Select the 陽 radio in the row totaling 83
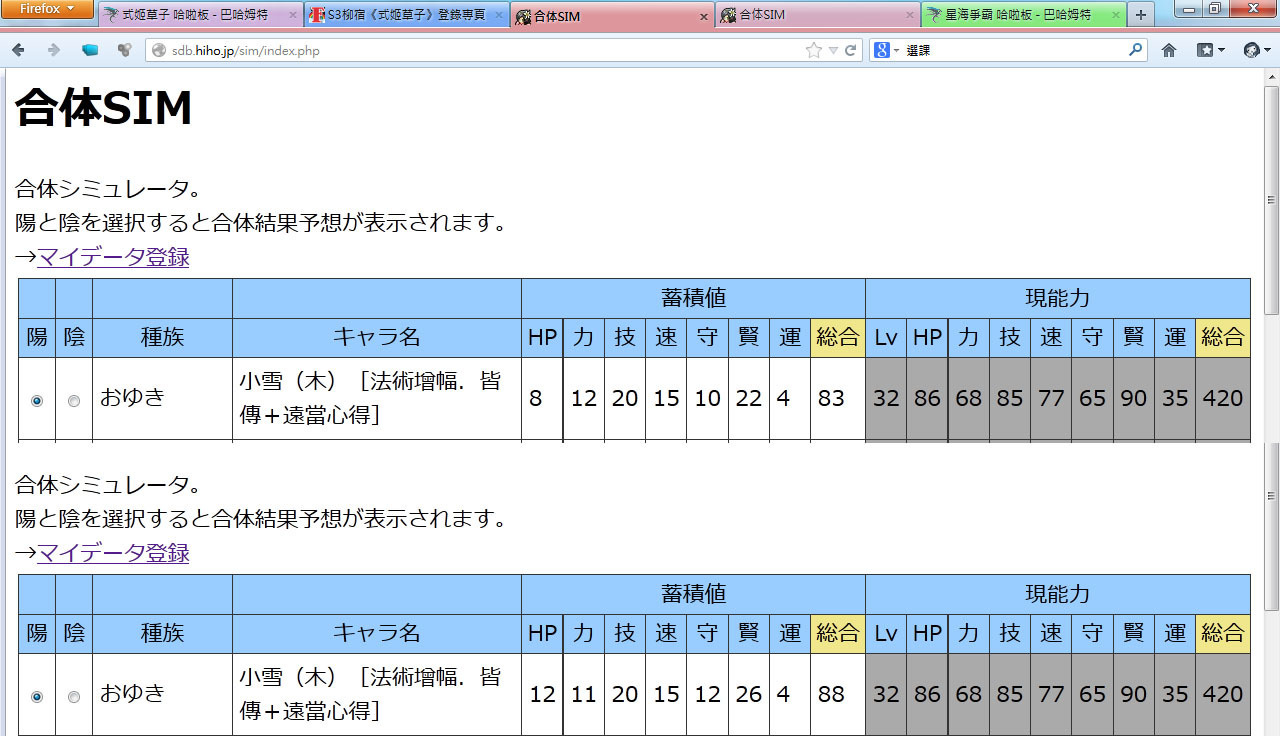The height and width of the screenshot is (736, 1280). click(x=37, y=400)
